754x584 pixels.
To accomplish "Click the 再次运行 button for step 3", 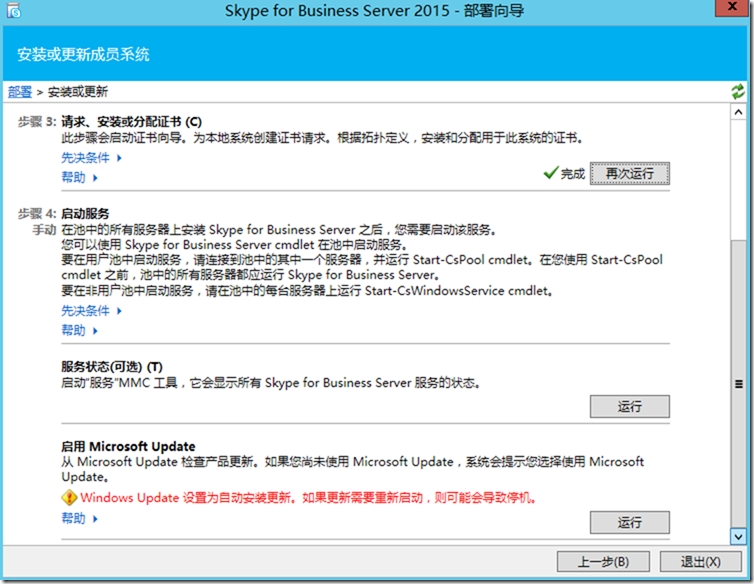I will [629, 174].
